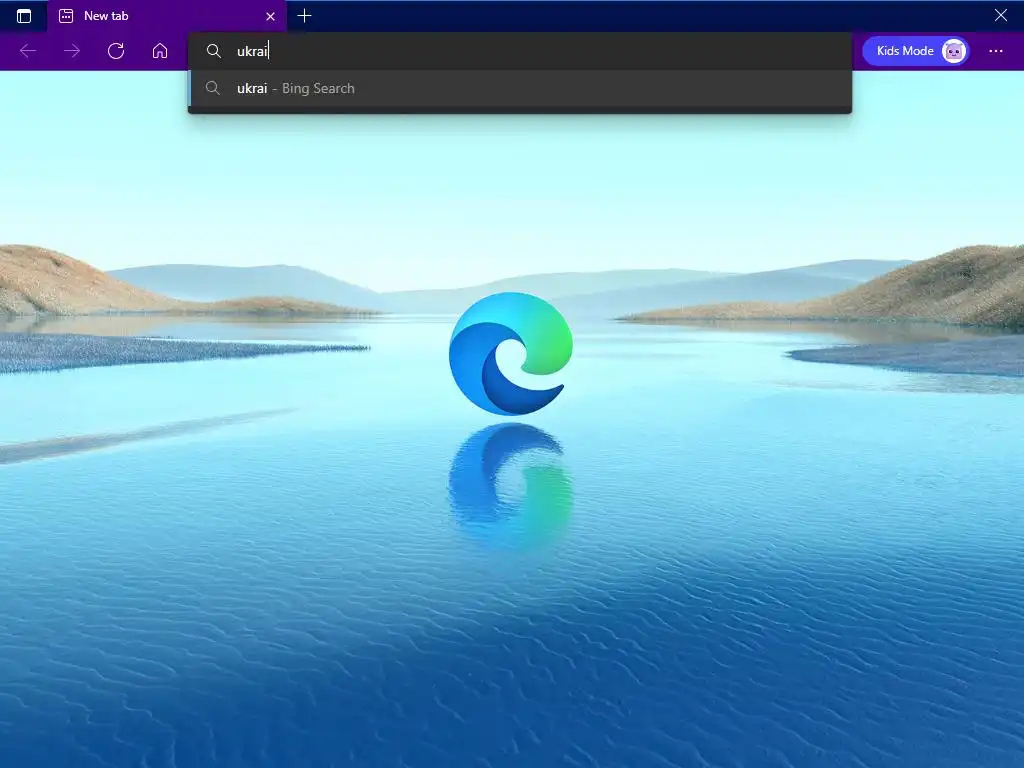Click the address bar containing ukrai
The width and height of the screenshot is (1024, 768).
[x=520, y=51]
